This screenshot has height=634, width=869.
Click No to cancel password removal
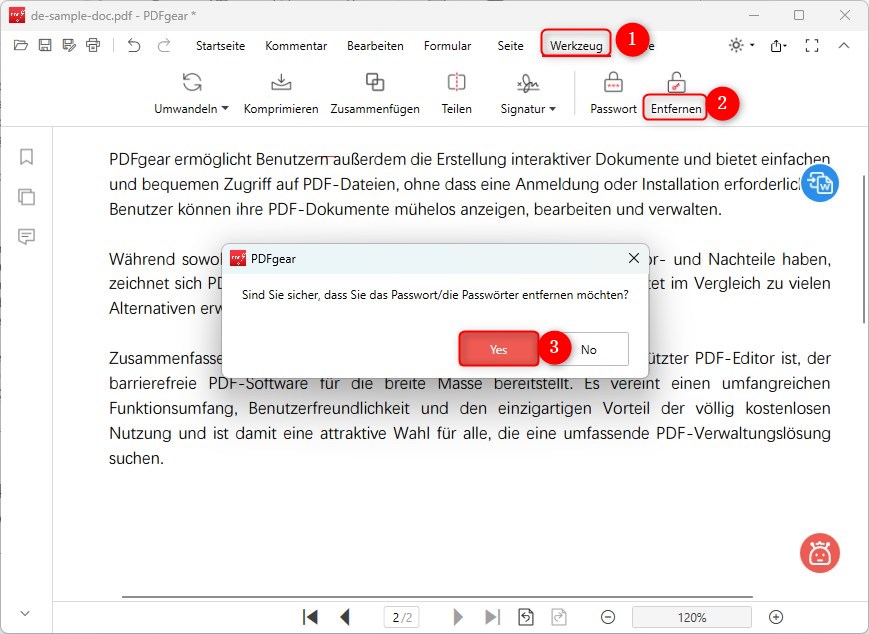588,349
